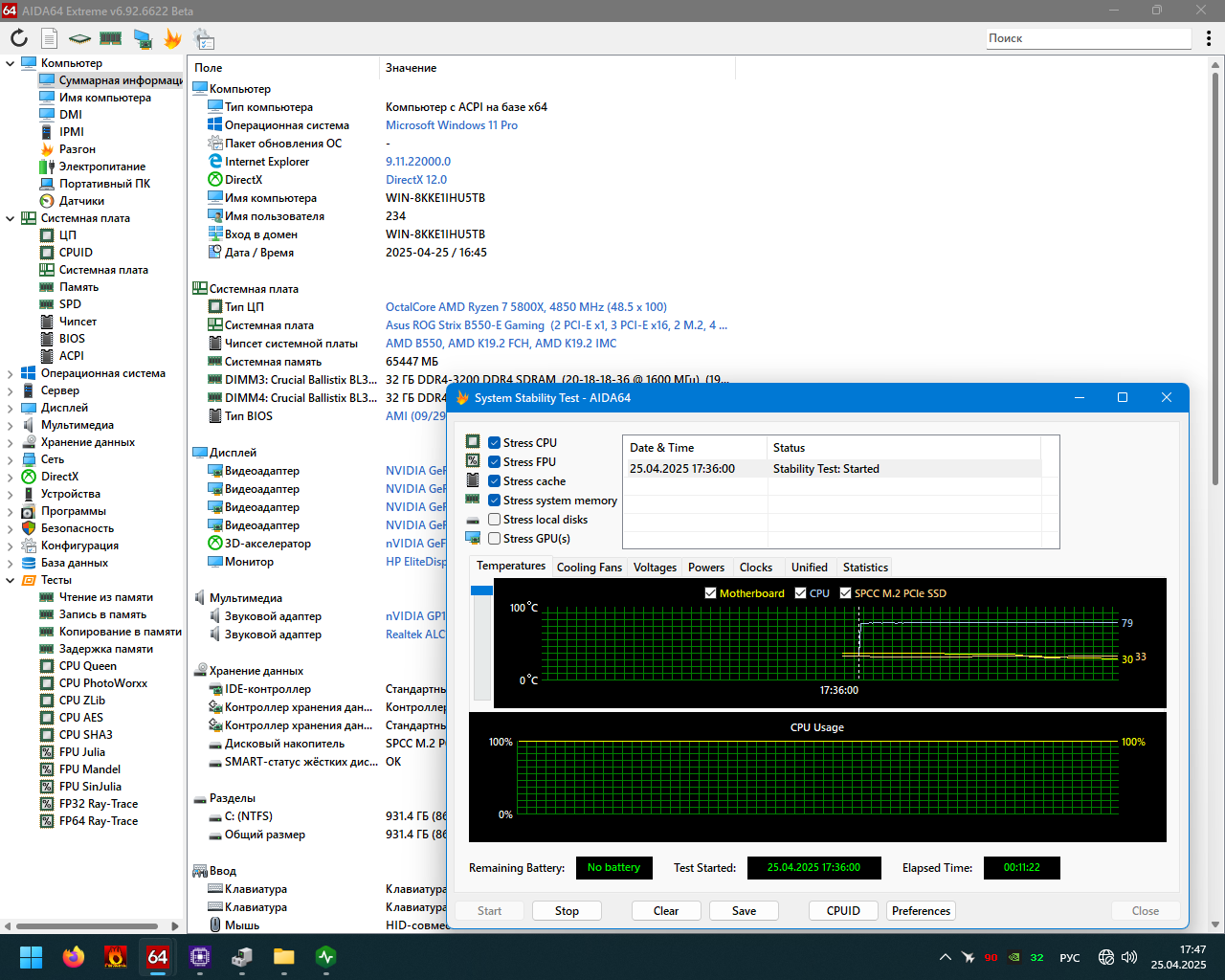Open the Powers tab
Screen dimensions: 1225x980
pyautogui.click(x=706, y=568)
